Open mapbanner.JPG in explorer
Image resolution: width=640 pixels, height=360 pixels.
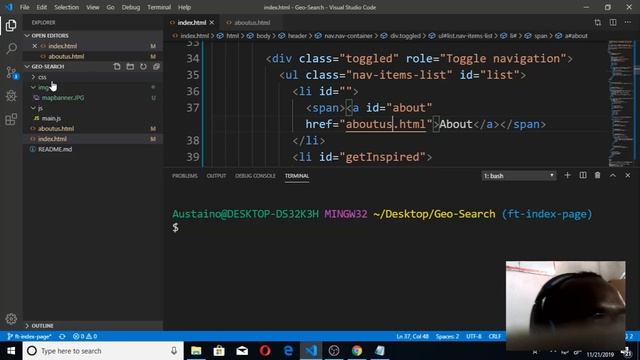[63, 98]
